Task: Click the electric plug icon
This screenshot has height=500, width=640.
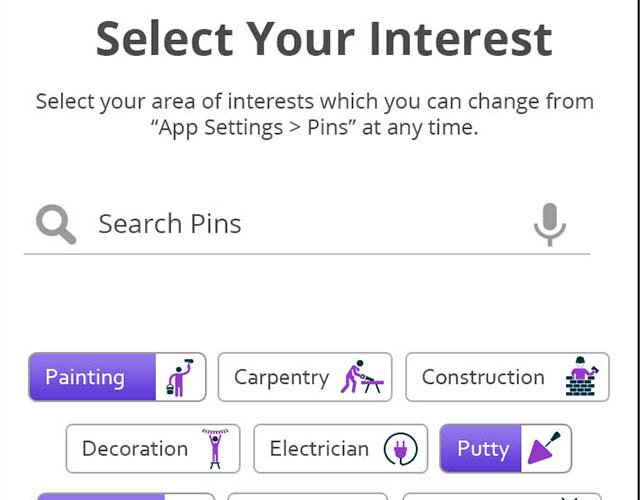Action: (x=401, y=449)
